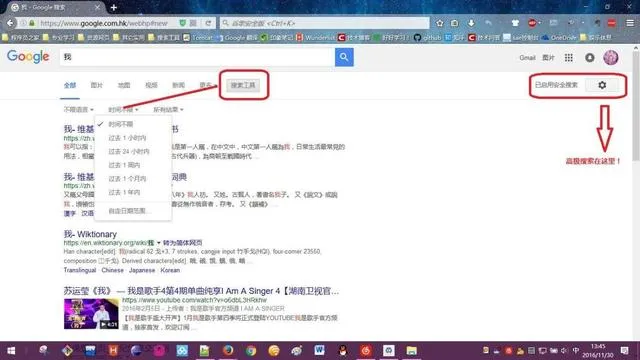Open the Gmail link

(x=527, y=58)
